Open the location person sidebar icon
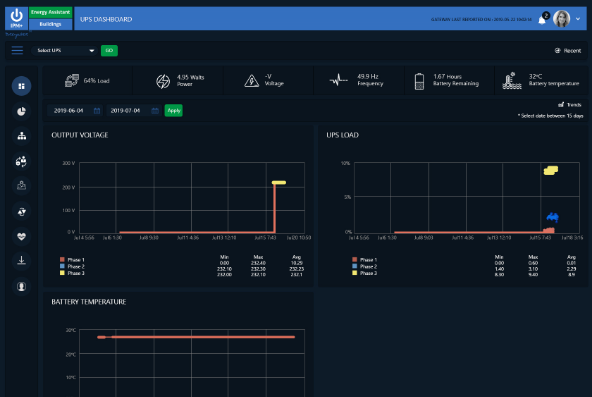This screenshot has width=592, height=397. [x=22, y=186]
